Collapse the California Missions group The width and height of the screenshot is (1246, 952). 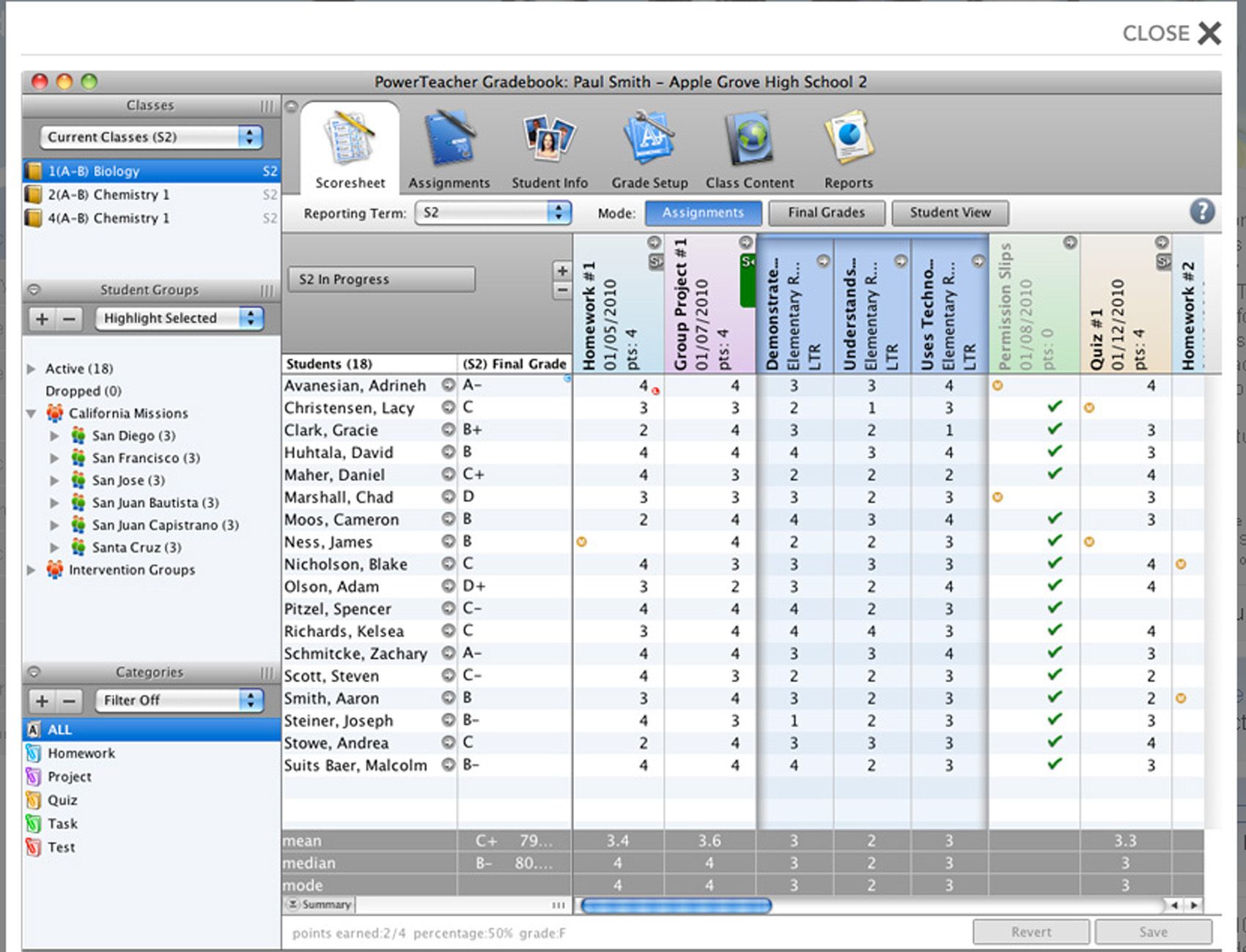[x=31, y=413]
